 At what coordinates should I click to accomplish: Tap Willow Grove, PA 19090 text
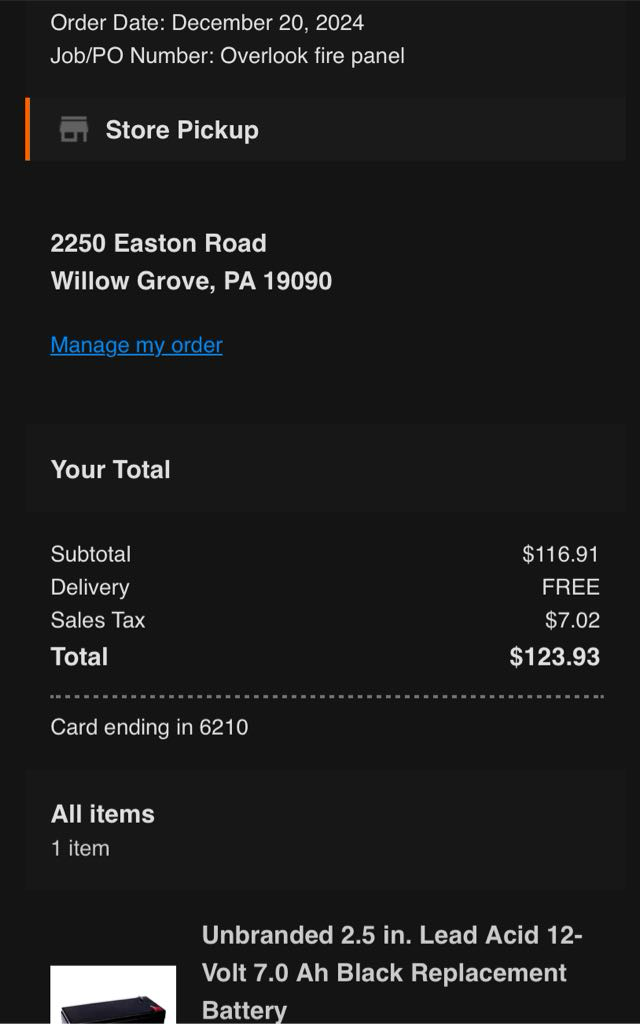(x=191, y=281)
